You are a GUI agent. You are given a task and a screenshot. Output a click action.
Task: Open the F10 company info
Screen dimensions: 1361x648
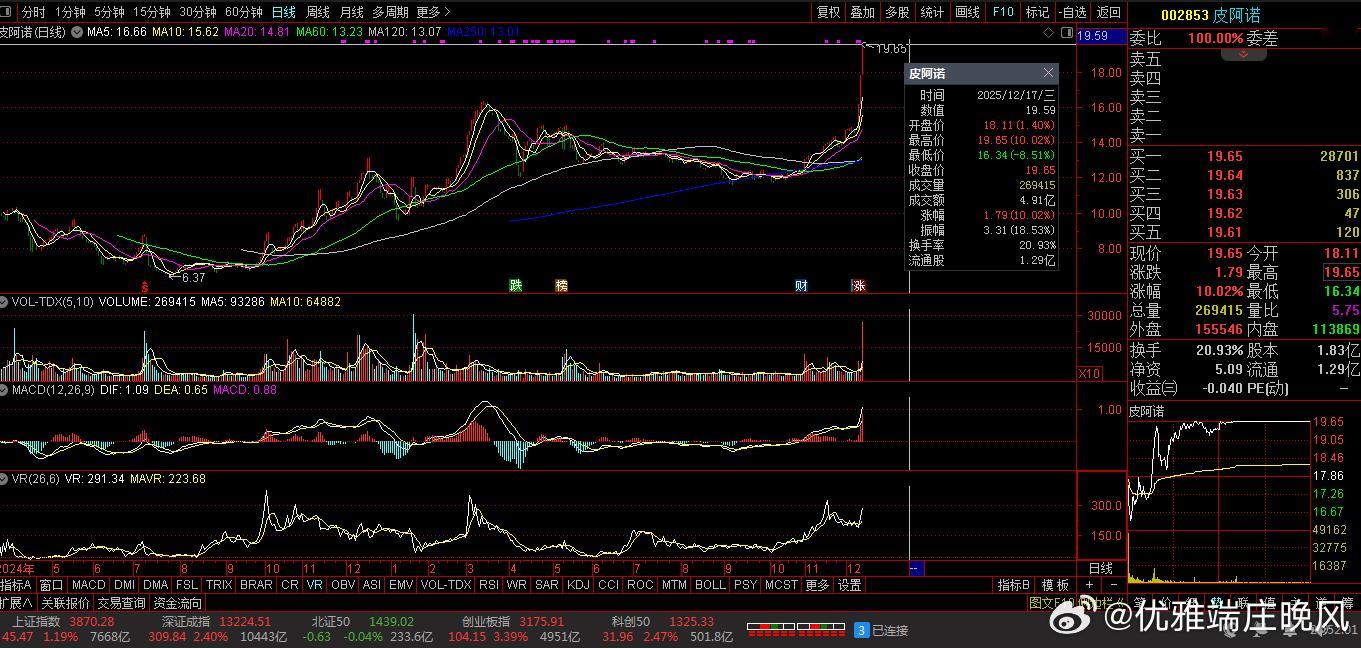click(1003, 12)
